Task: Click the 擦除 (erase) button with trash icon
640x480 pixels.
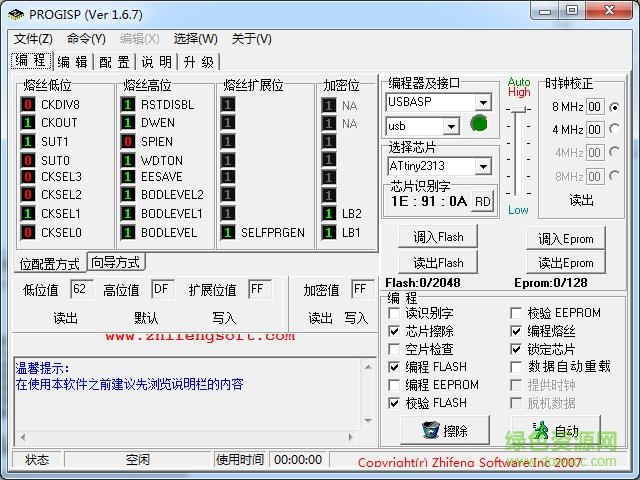Action: coord(444,430)
